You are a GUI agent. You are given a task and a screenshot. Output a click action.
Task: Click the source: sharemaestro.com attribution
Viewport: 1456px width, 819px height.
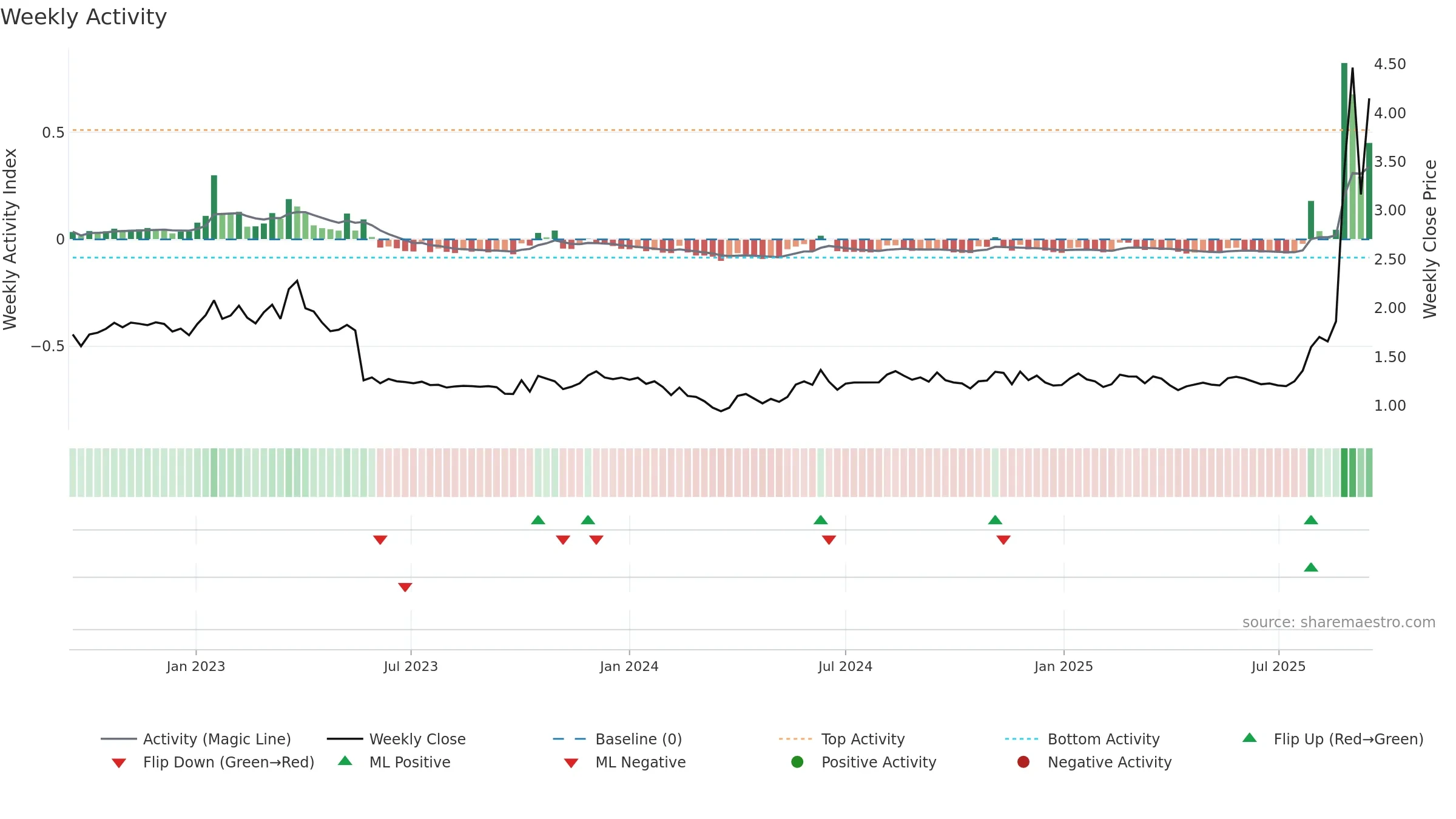coord(1339,622)
